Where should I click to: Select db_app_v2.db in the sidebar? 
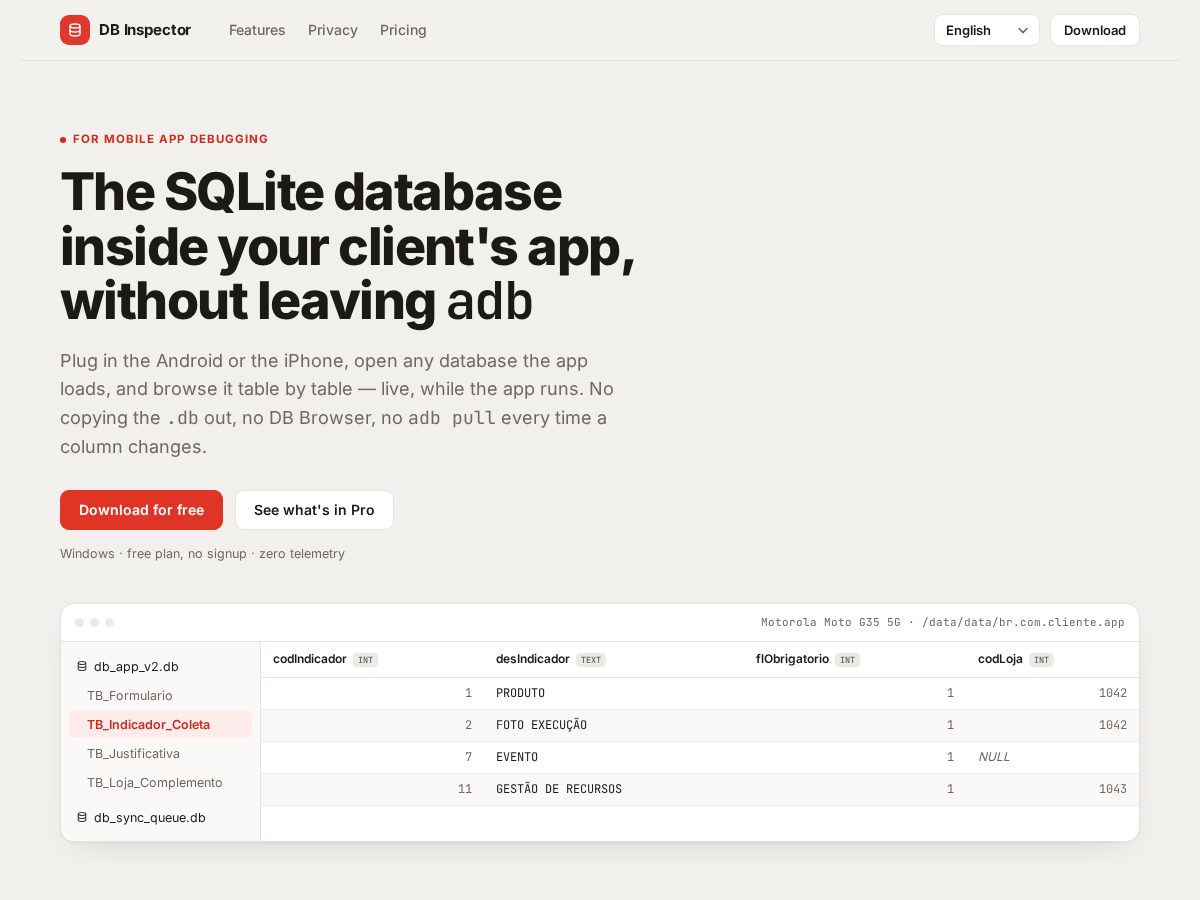point(160,666)
